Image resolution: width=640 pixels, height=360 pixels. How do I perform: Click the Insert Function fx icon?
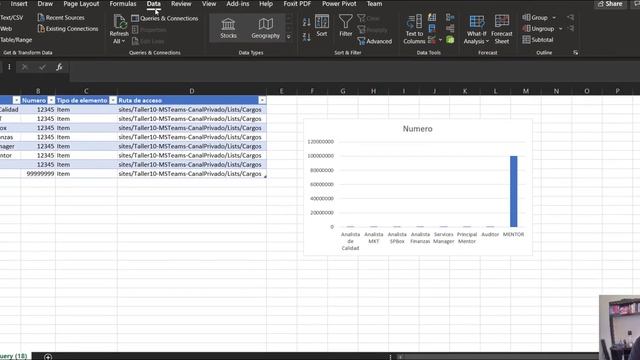(59, 67)
